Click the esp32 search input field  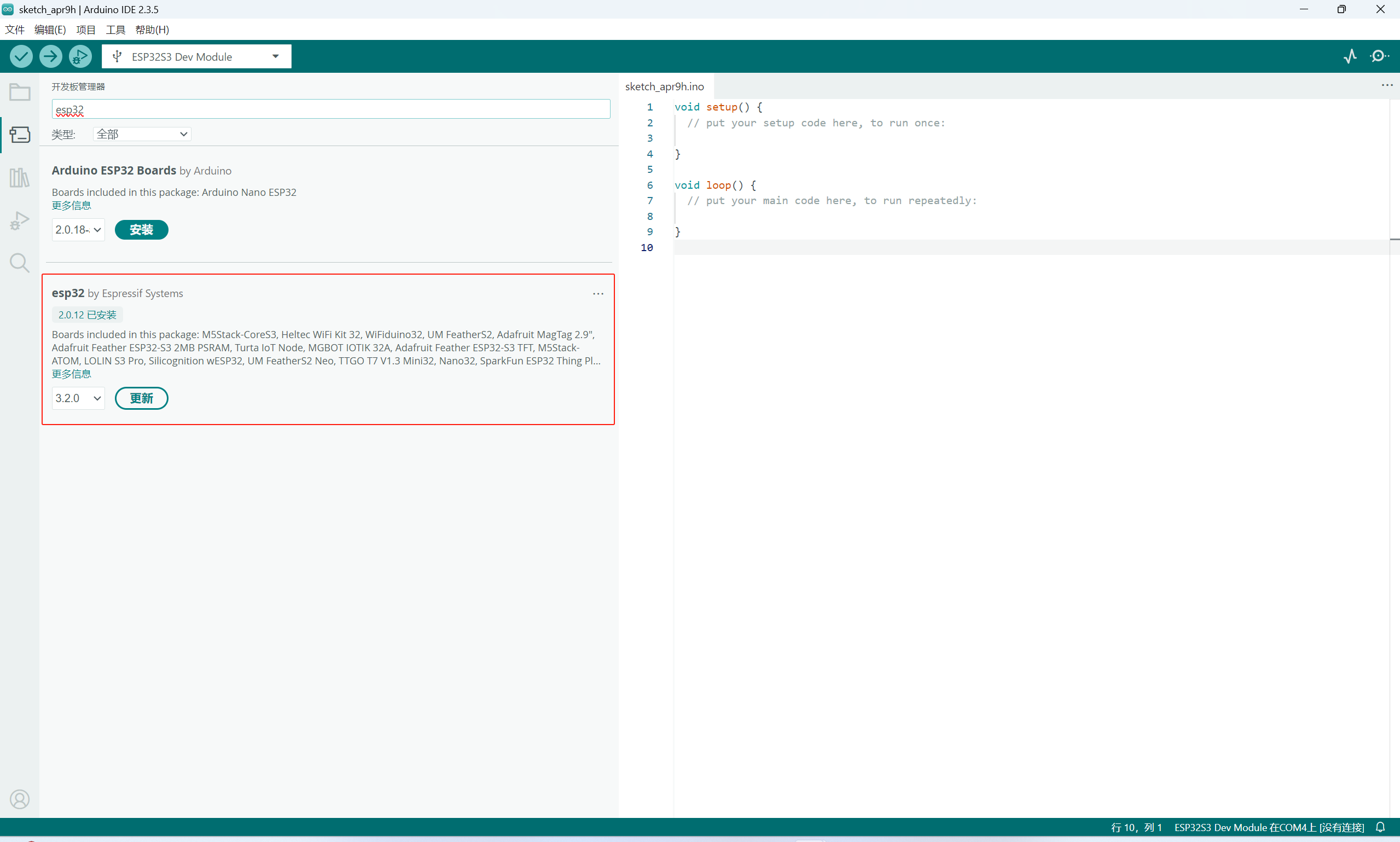point(330,109)
